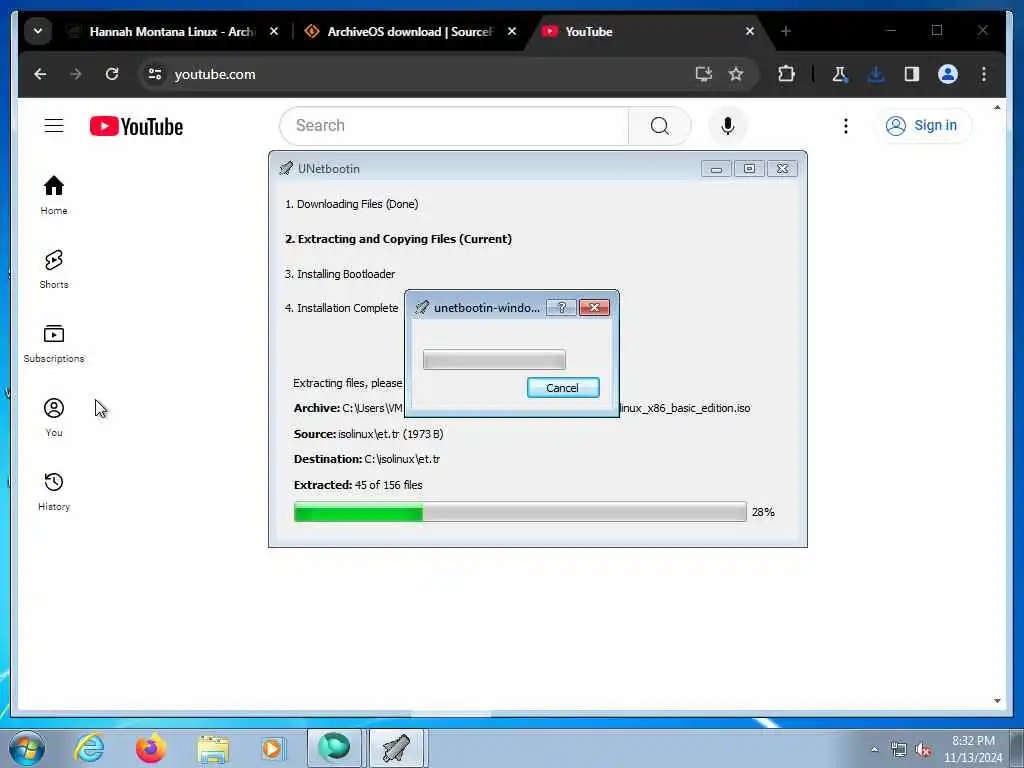Click the Sign in button

[x=922, y=125]
